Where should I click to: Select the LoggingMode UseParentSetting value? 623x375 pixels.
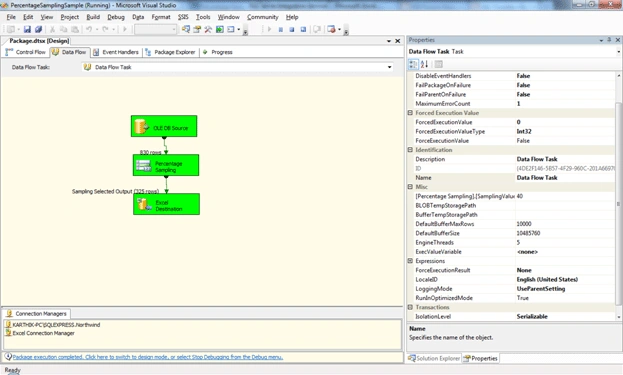[565, 289]
